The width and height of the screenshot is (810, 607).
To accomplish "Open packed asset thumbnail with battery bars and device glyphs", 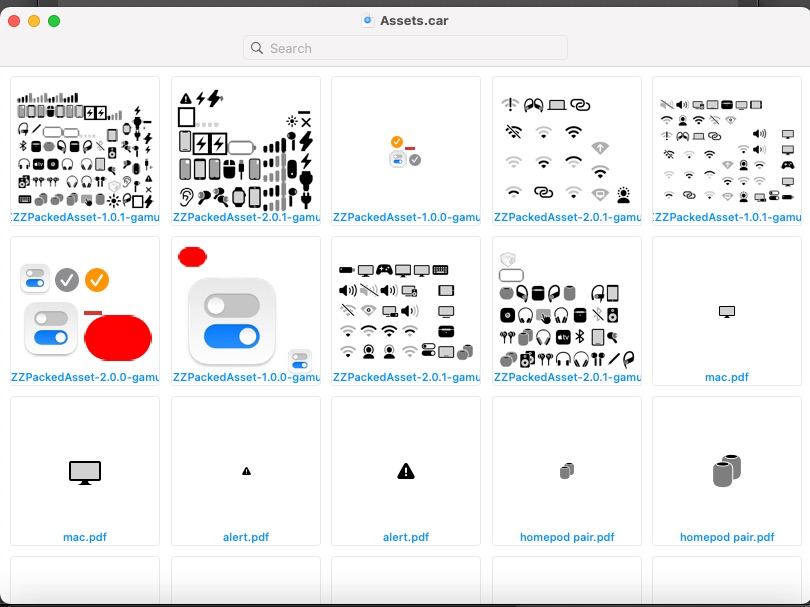I will [85, 150].
